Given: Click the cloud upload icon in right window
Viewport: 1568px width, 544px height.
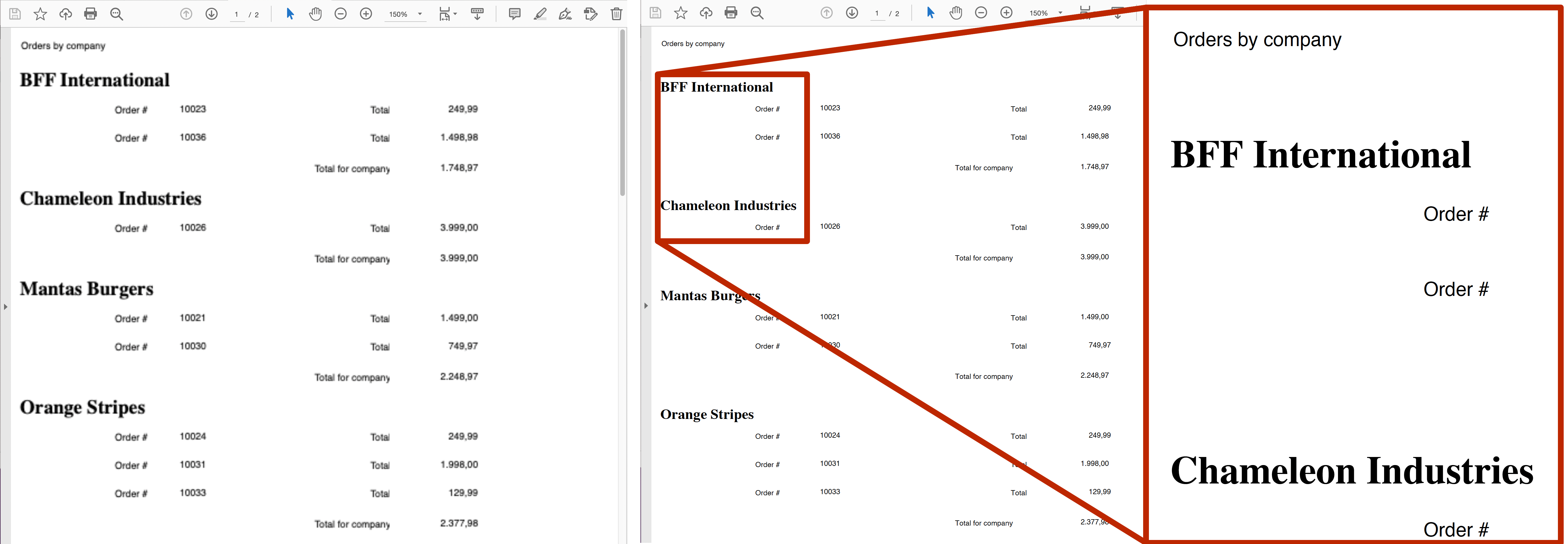Looking at the screenshot, I should (706, 13).
